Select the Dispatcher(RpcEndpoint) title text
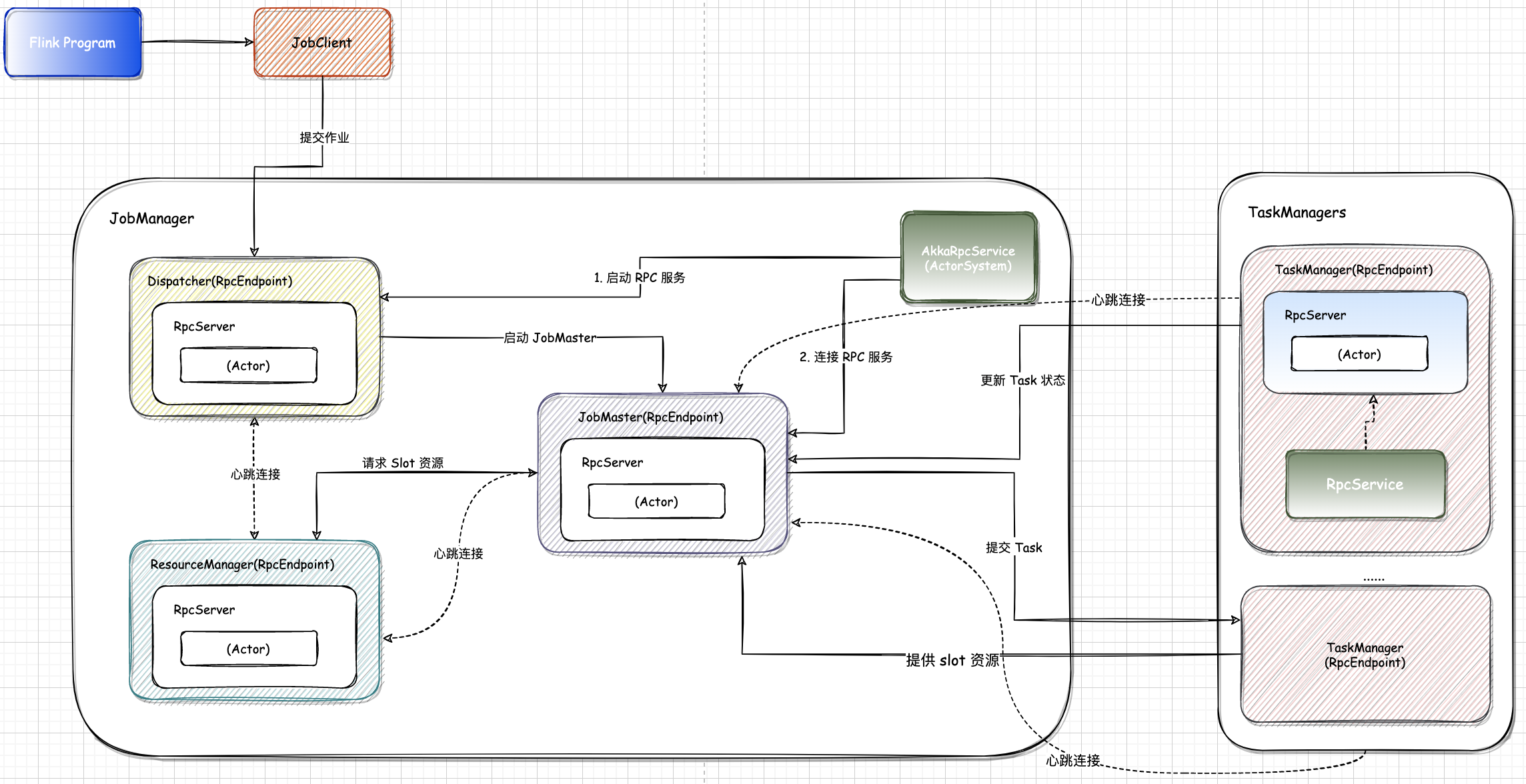 (x=220, y=281)
